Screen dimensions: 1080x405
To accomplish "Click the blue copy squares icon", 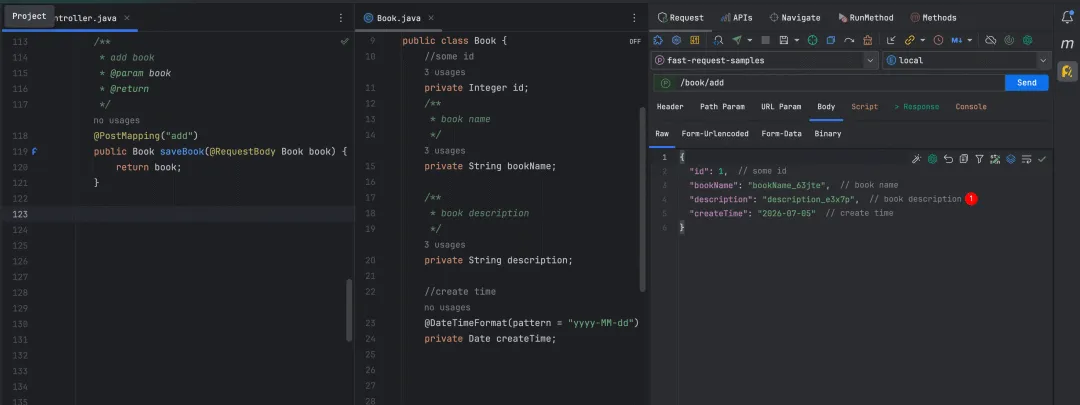I will point(831,40).
